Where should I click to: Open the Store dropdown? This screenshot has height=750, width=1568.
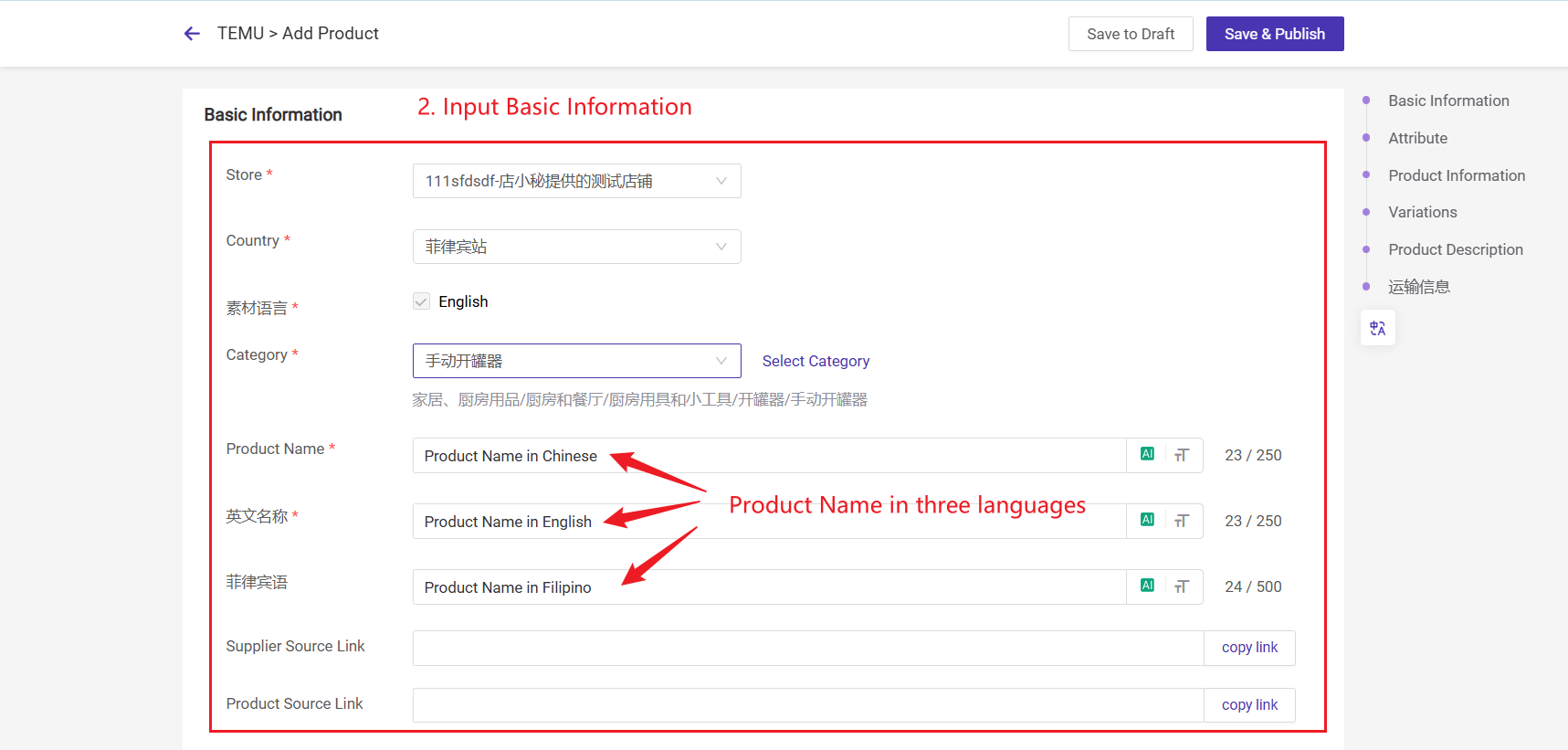576,181
